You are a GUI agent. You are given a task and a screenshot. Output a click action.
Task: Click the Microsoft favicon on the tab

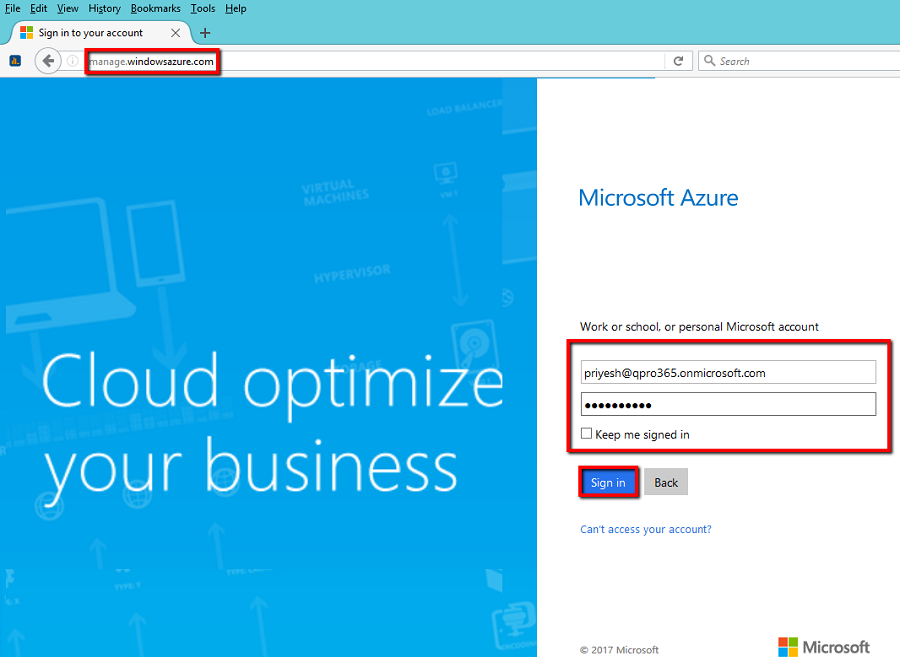(x=27, y=33)
